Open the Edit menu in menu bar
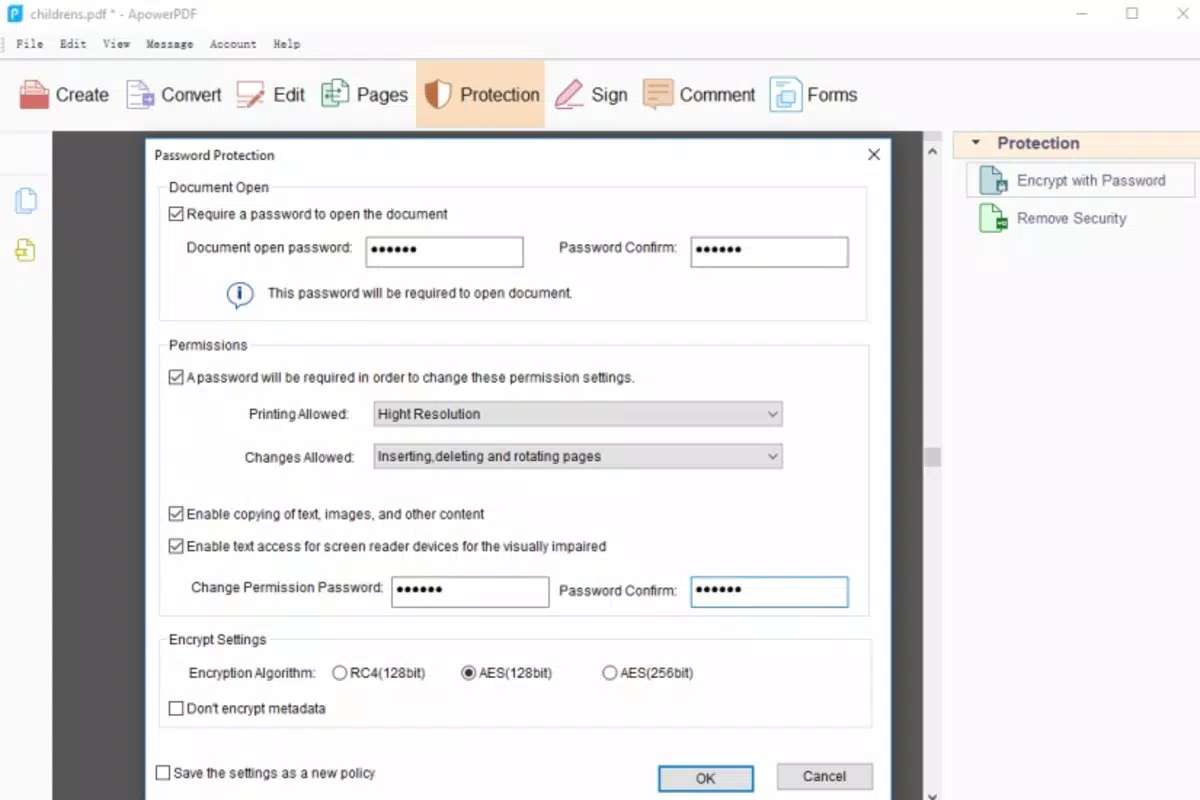This screenshot has width=1200, height=800. pyautogui.click(x=73, y=44)
